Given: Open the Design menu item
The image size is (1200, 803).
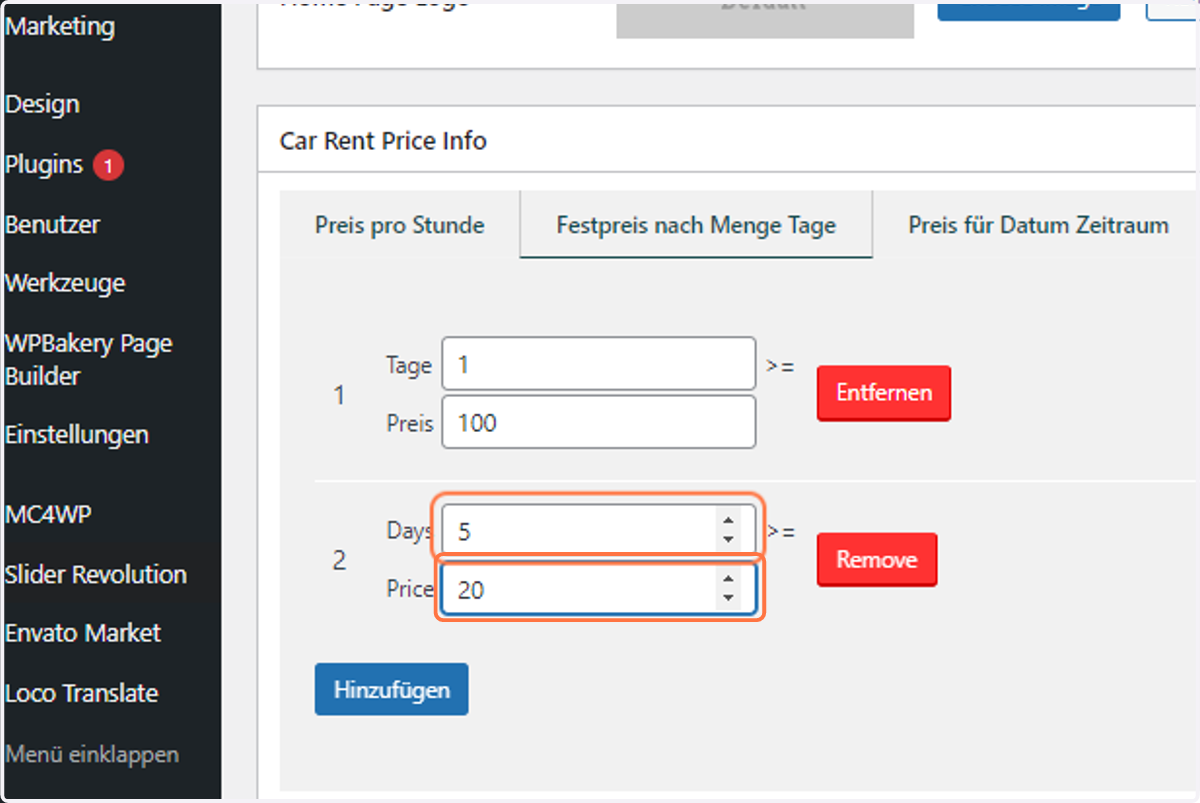Looking at the screenshot, I should pyautogui.click(x=42, y=104).
